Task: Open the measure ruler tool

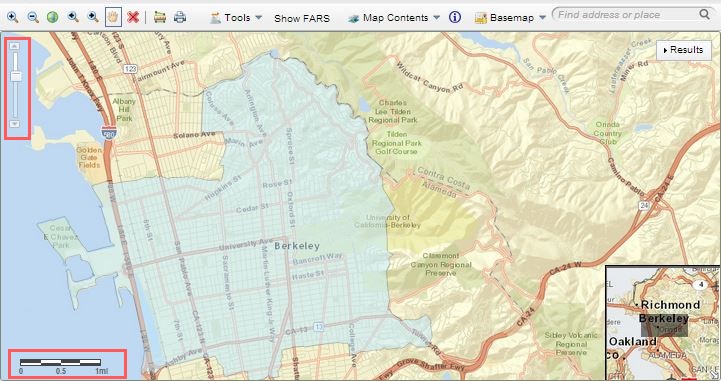Action: pyautogui.click(x=160, y=17)
